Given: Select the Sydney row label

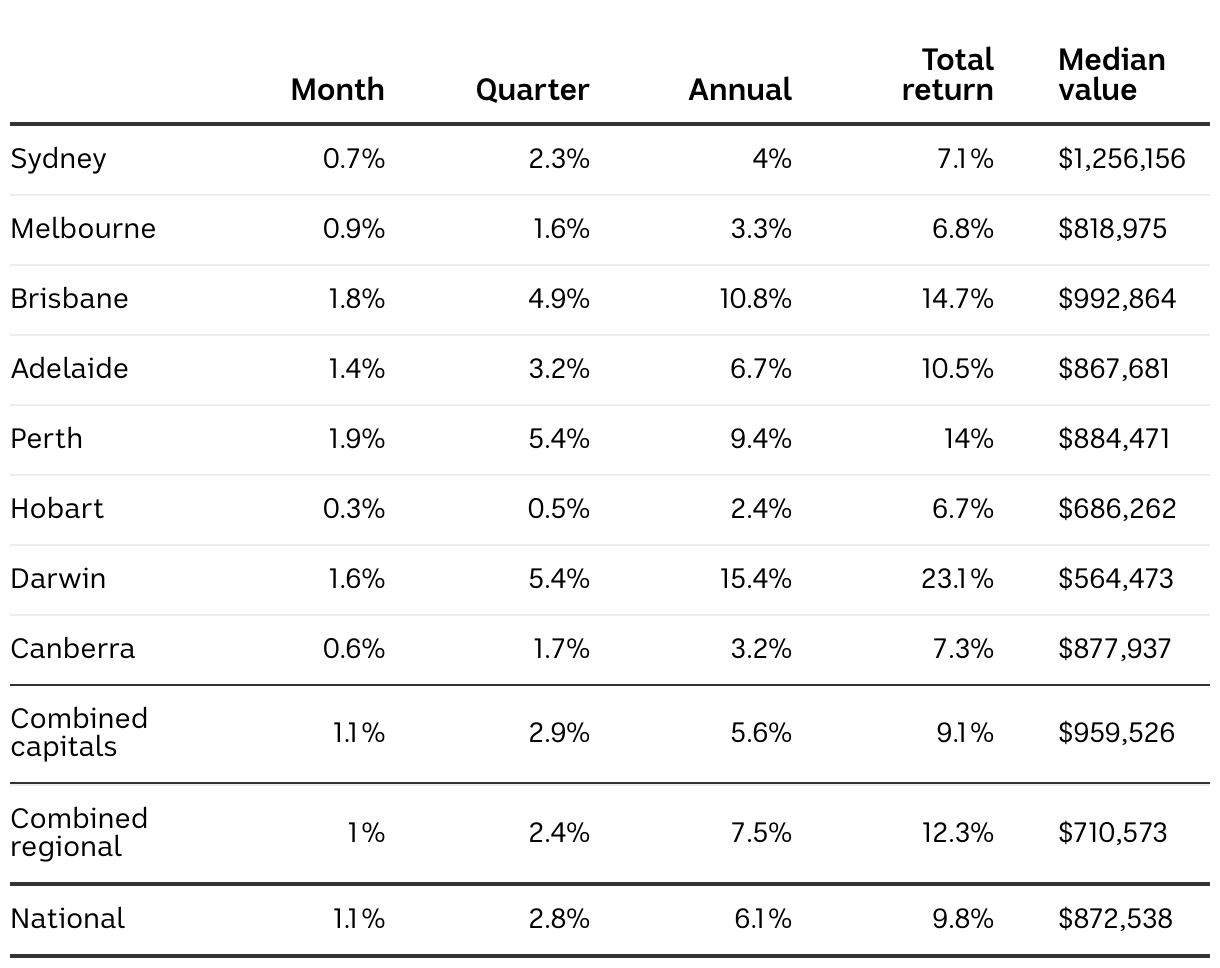Looking at the screenshot, I should point(58,159).
